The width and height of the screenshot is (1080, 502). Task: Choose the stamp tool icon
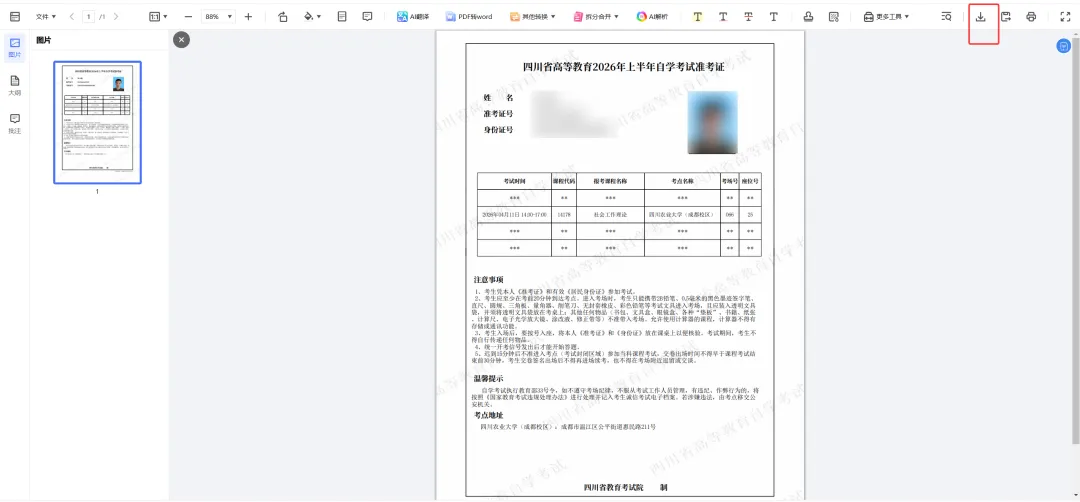coord(809,17)
